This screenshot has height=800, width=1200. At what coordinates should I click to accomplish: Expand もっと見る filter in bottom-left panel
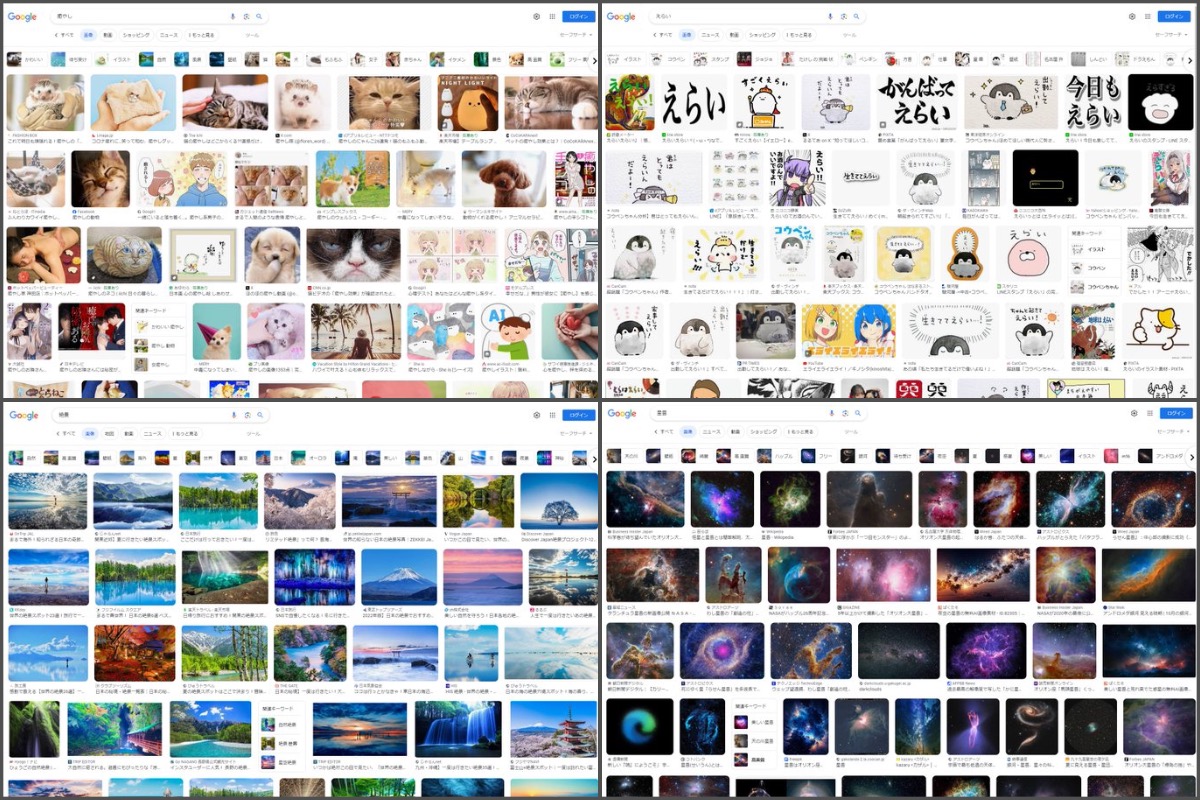point(186,433)
